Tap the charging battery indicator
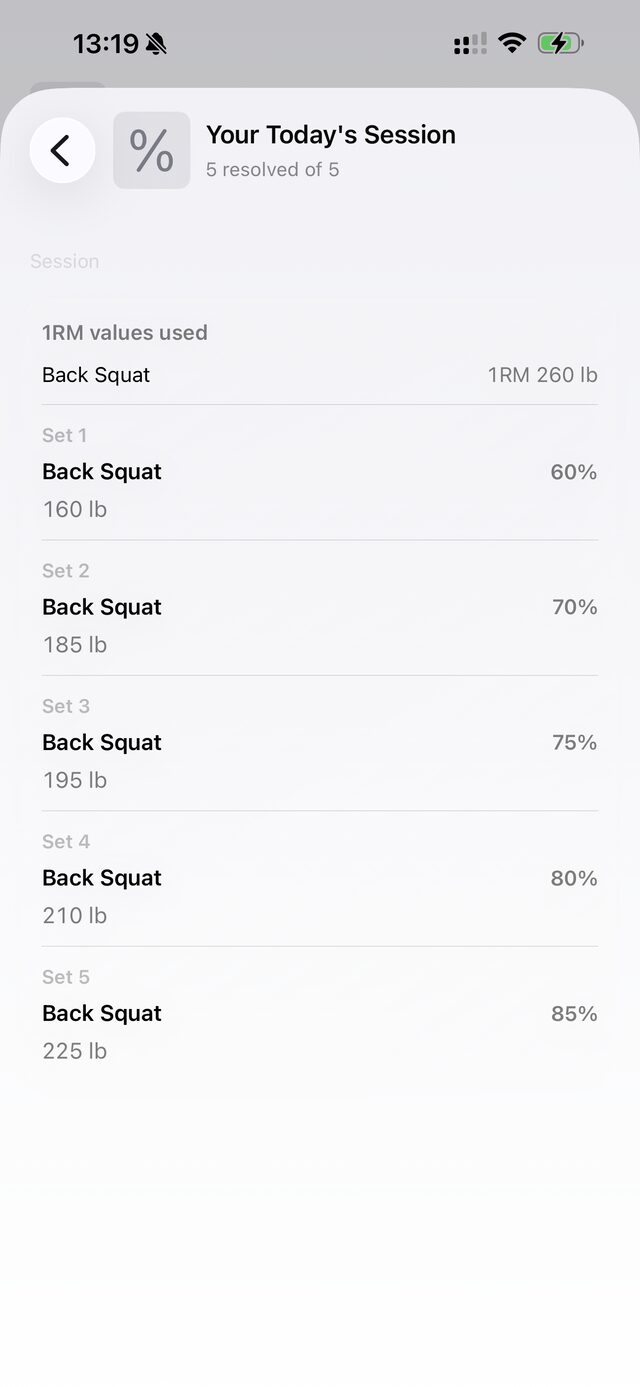Viewport: 640px width, 1387px height. [x=557, y=43]
